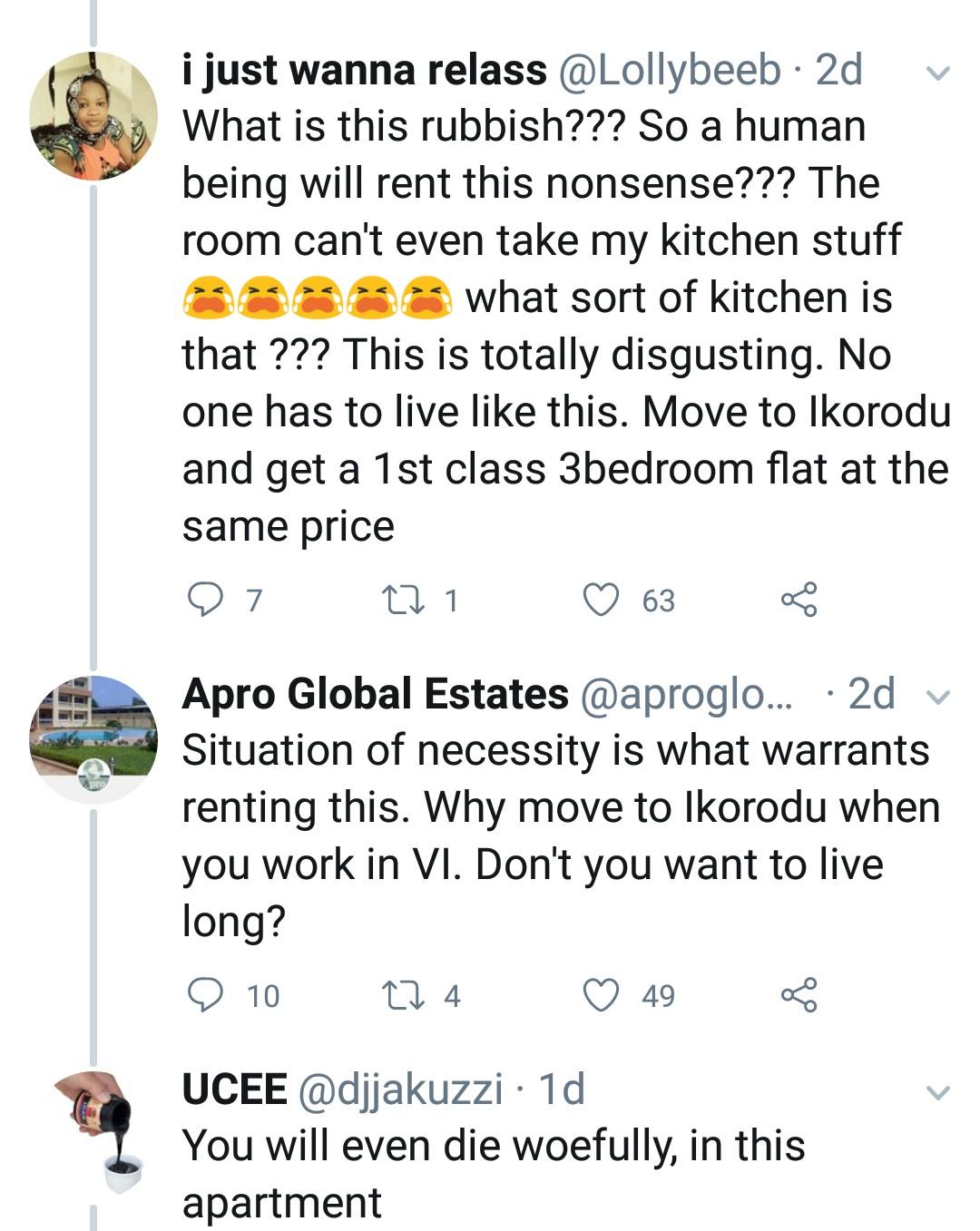Reply to Apro Global Estates' tweet
The width and height of the screenshot is (980, 1231).
[x=205, y=995]
